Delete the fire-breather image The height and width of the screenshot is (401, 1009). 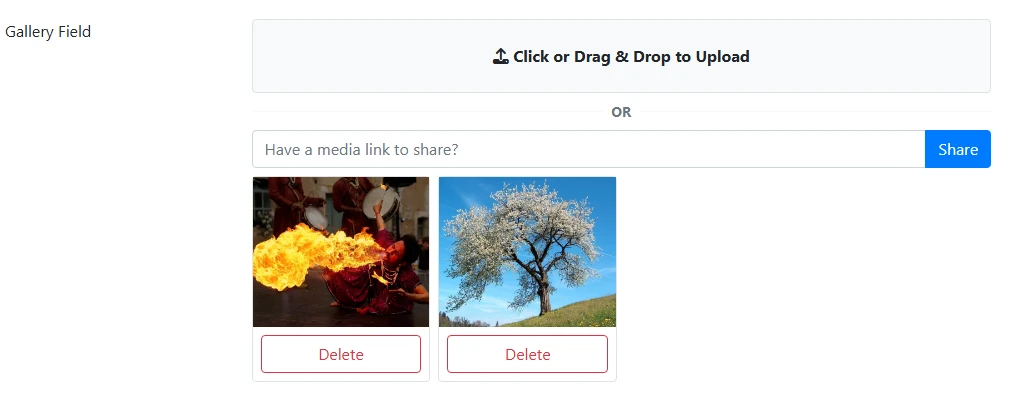point(341,354)
